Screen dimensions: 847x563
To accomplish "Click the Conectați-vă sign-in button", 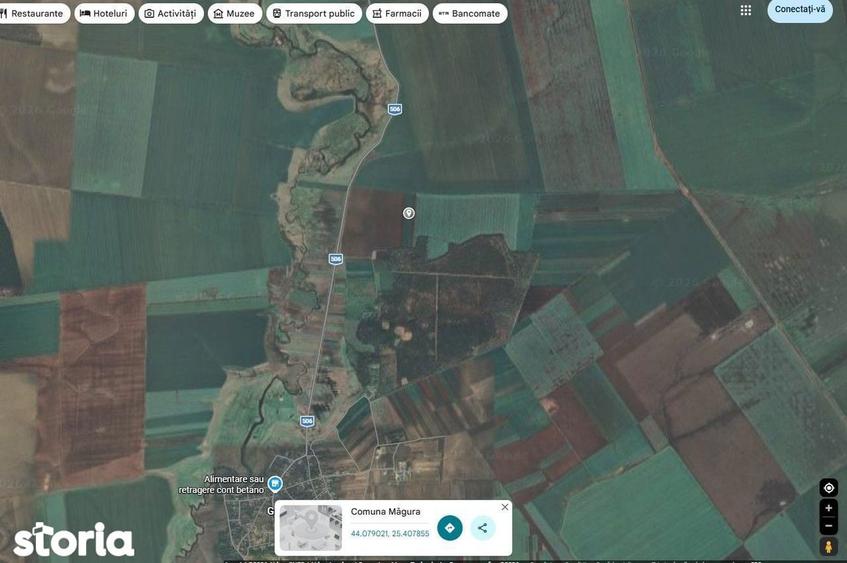I will 800,10.
